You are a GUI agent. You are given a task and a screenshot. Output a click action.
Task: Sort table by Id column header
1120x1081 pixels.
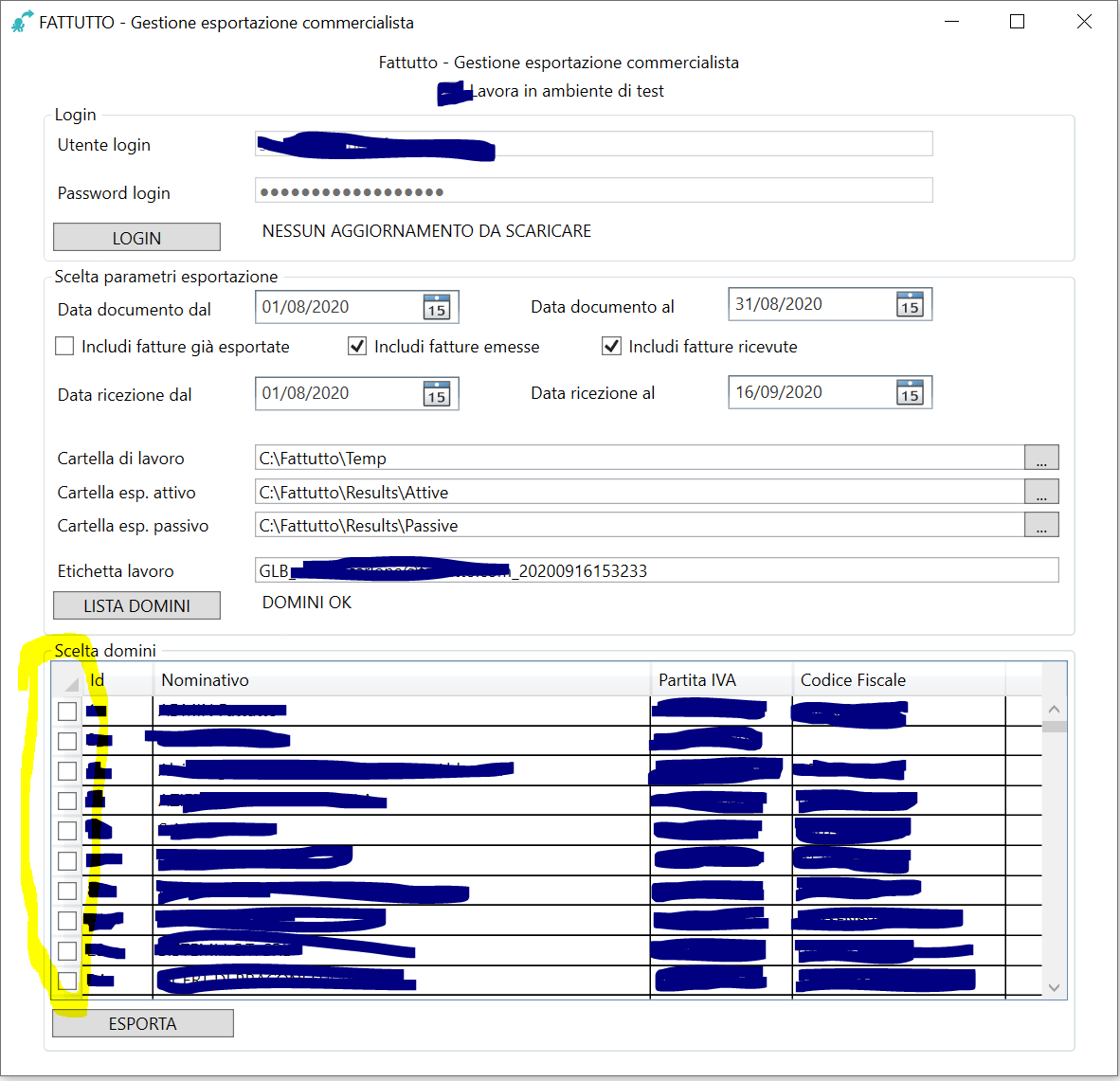[117, 679]
